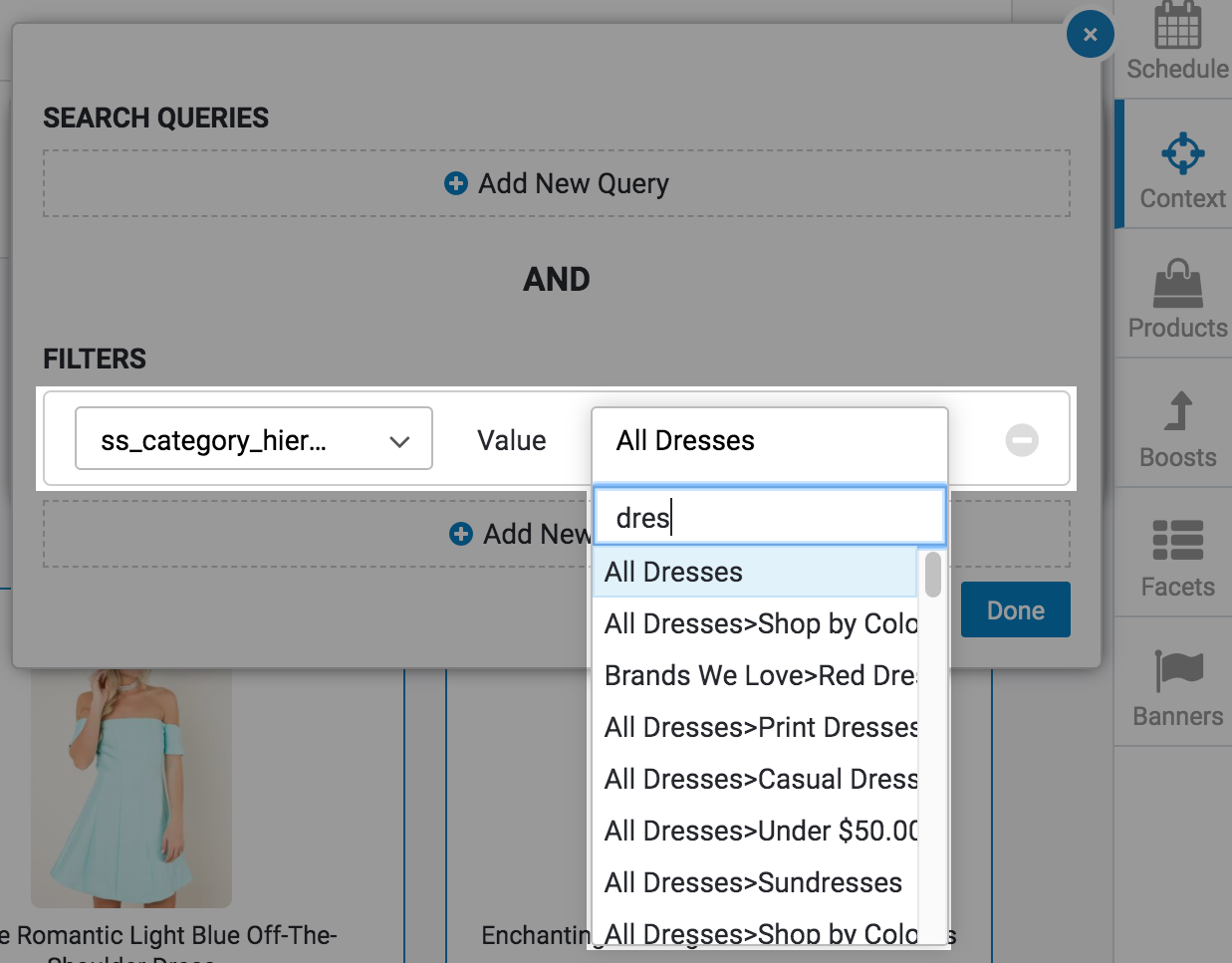The image size is (1232, 963).
Task: Open the Products shopping bag icon
Action: point(1177,284)
